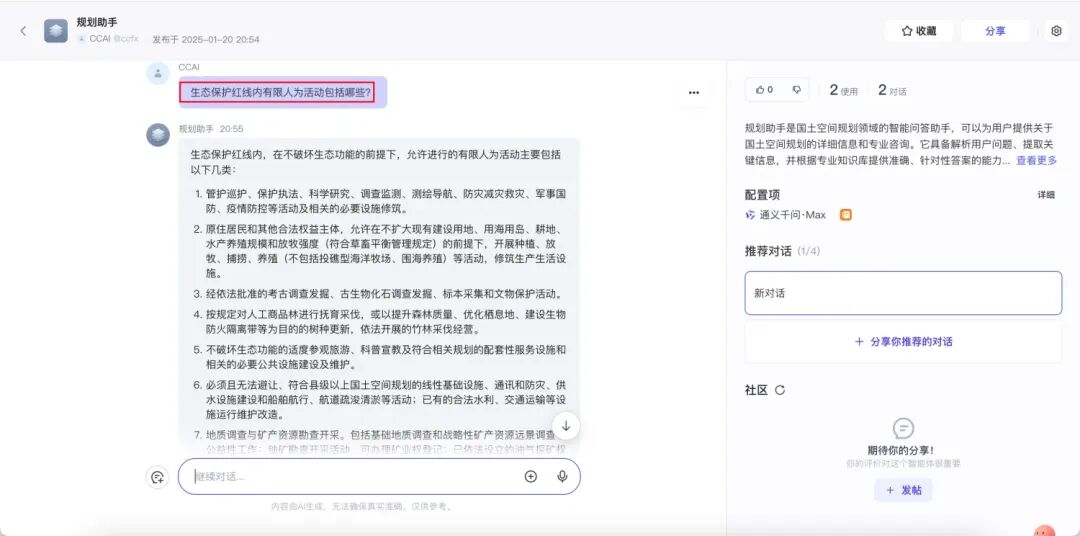Start a new chat with left icon

(157, 477)
